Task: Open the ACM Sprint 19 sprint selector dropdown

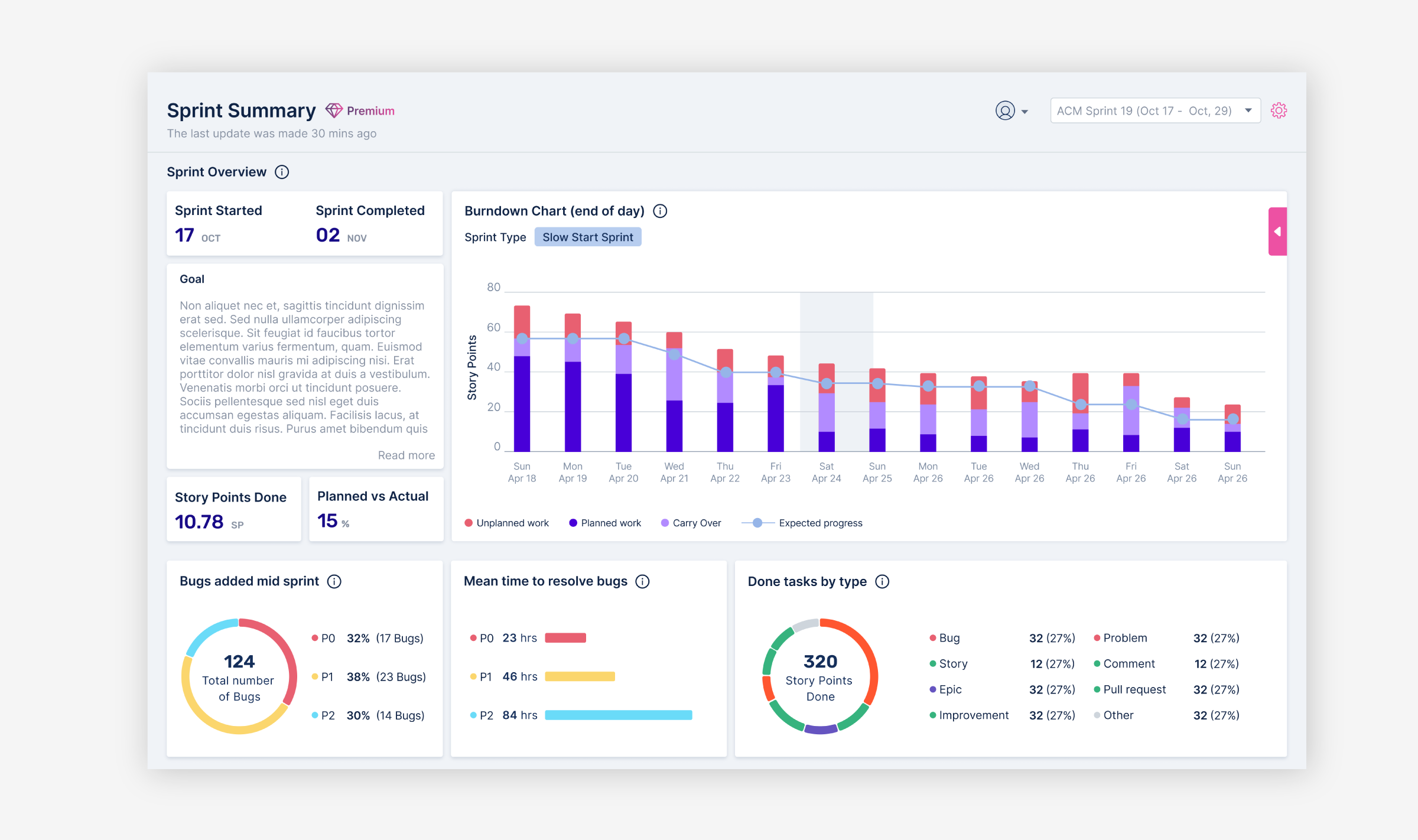Action: [x=1154, y=110]
